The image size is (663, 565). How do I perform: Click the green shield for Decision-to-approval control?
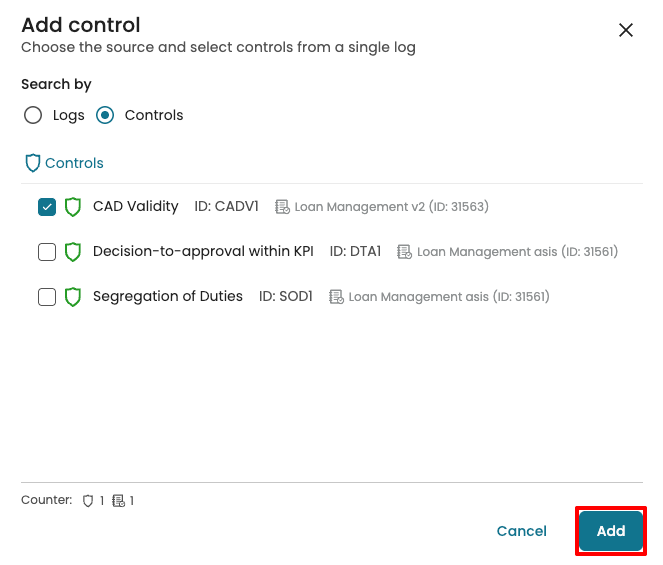point(72,252)
